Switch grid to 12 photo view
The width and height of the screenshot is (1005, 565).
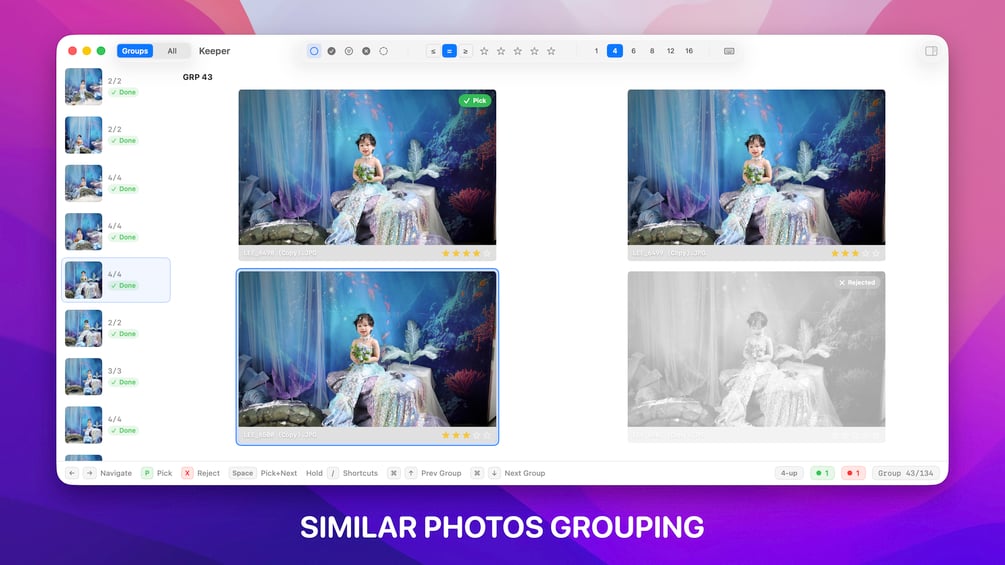(x=670, y=51)
